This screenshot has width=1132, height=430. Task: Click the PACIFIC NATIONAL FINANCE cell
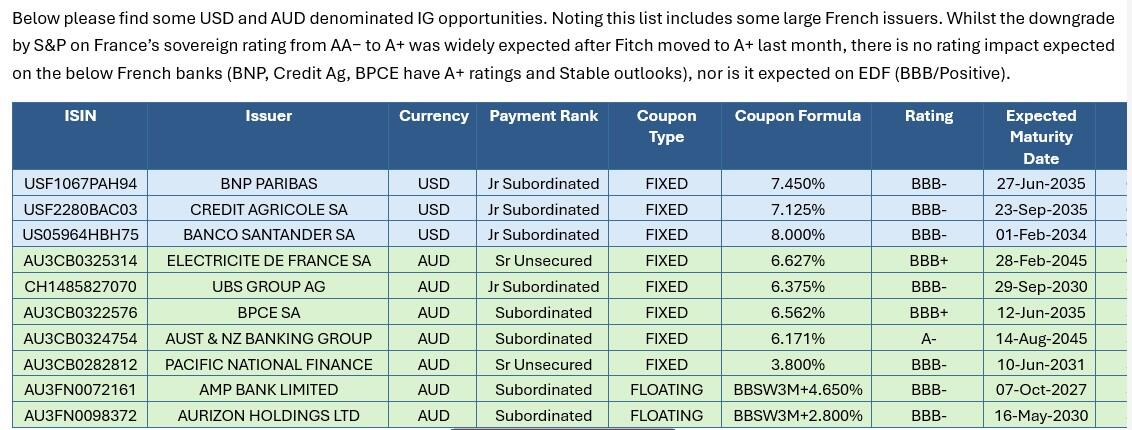pos(268,364)
